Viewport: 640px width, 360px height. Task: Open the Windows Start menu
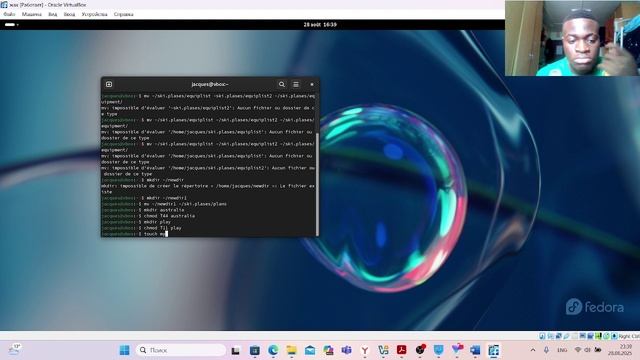pyautogui.click(x=124, y=350)
